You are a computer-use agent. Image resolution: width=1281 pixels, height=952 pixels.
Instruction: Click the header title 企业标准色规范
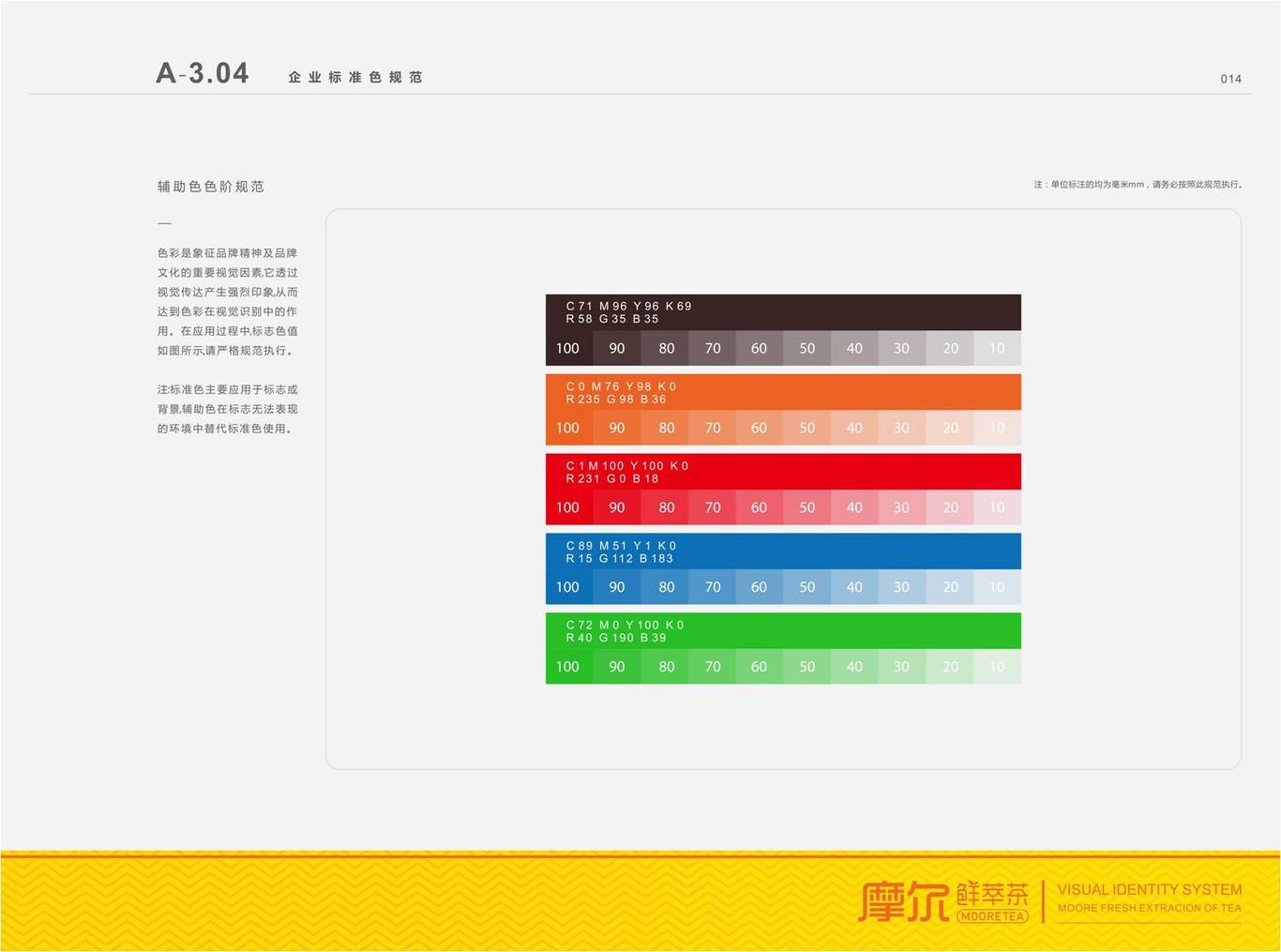(355, 77)
